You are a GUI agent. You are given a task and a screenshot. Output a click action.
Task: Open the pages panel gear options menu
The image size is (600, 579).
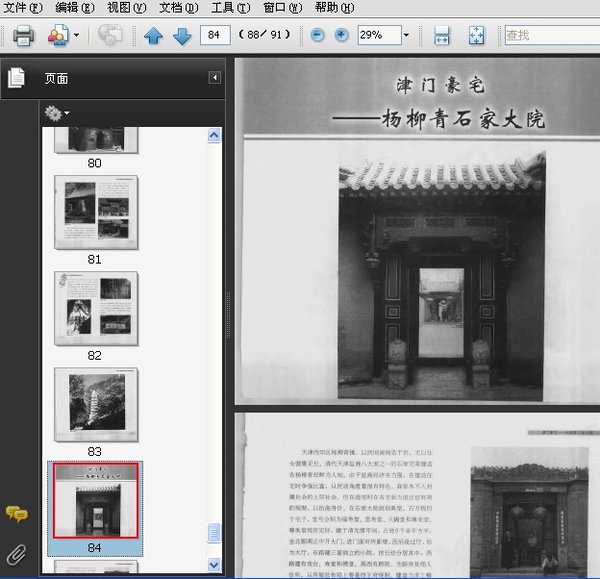(56, 113)
